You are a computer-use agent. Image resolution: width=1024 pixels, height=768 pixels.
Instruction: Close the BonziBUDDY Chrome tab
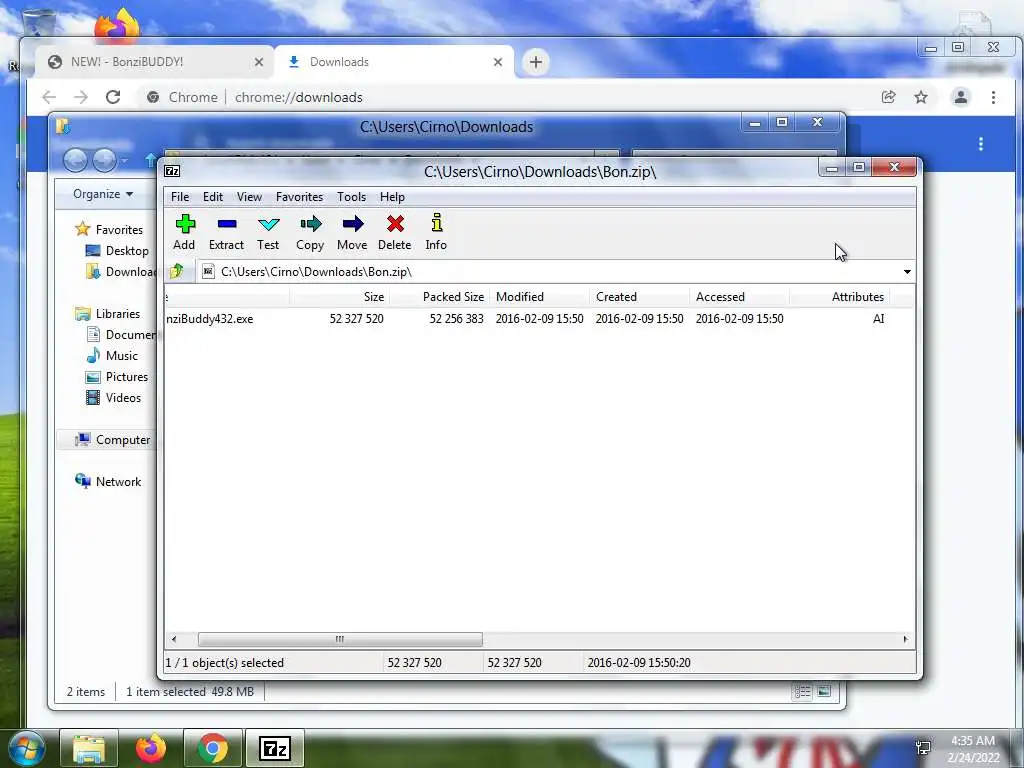259,62
